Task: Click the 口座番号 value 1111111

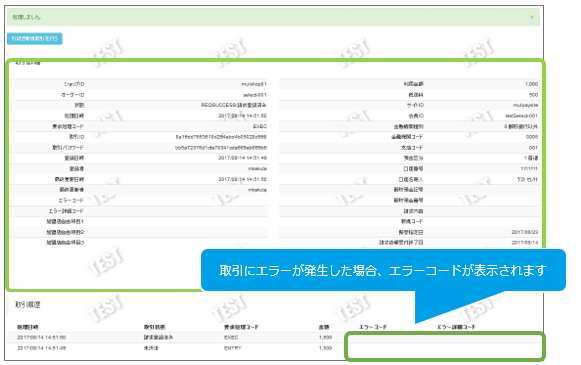Action: coord(529,169)
